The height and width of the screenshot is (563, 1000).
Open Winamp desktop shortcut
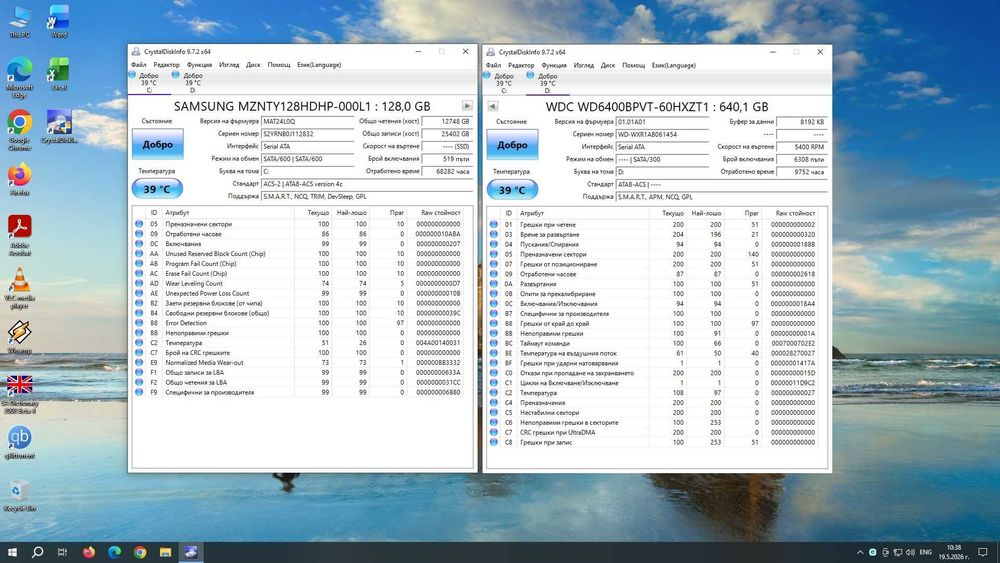[19, 337]
